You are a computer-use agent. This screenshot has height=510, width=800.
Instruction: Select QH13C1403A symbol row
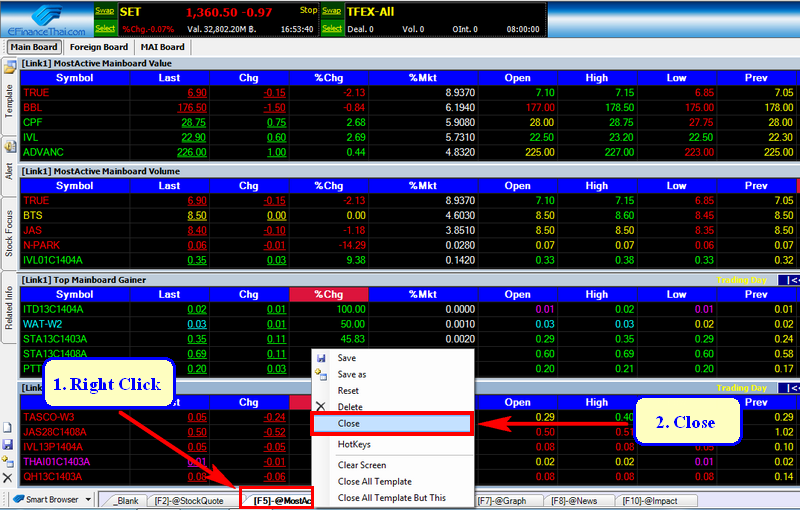coord(52,477)
